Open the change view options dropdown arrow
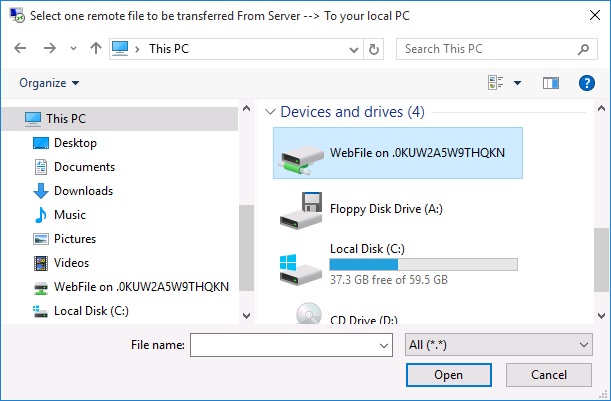This screenshot has width=611, height=401. tap(517, 83)
